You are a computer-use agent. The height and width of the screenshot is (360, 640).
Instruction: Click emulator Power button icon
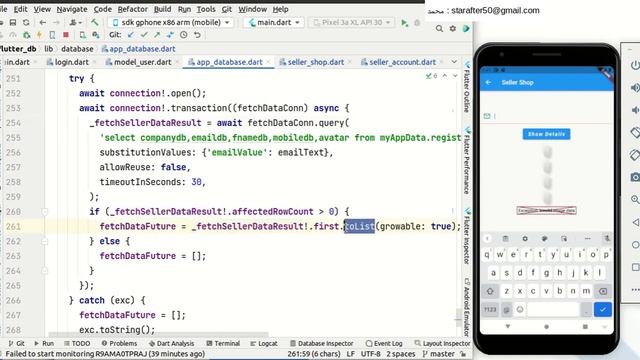635,65
